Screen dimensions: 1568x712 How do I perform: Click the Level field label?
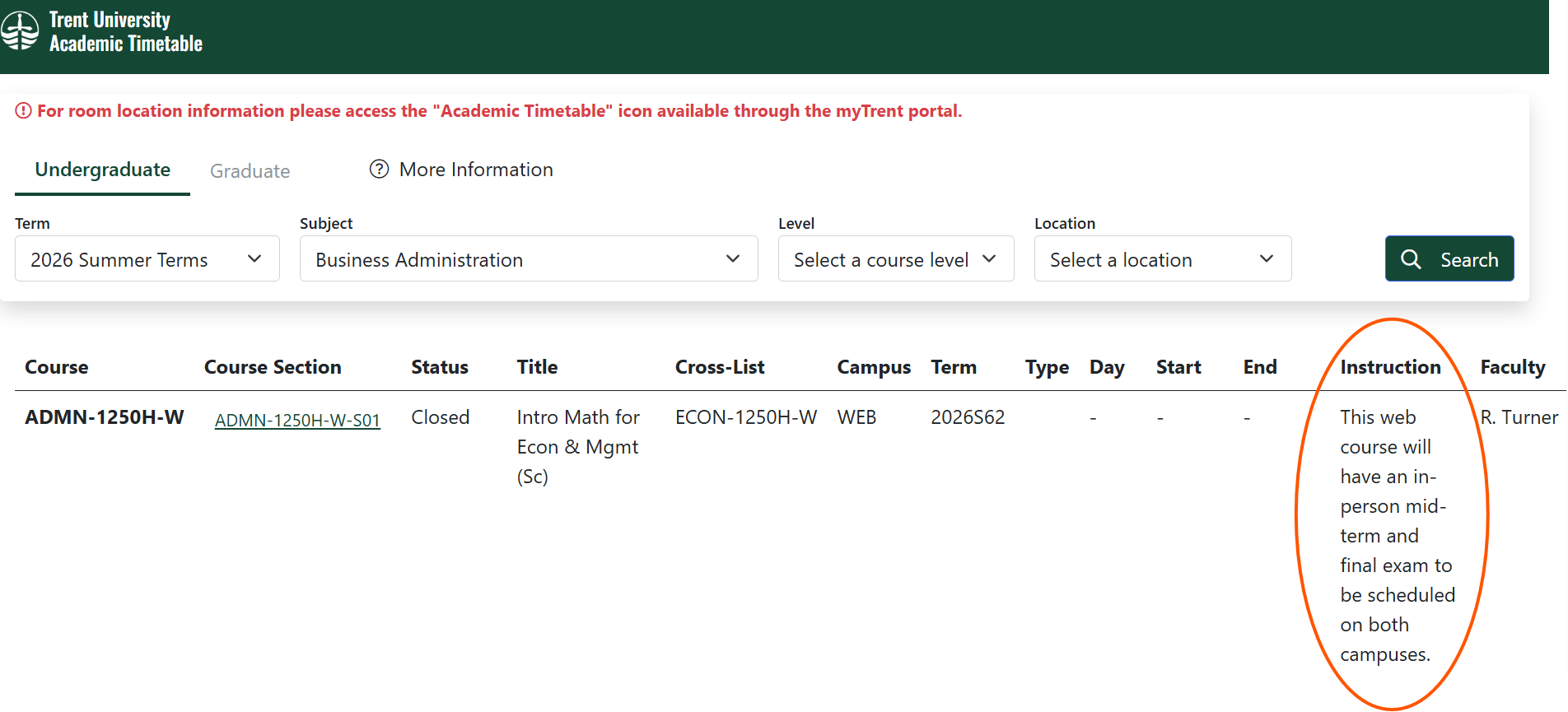[x=796, y=223]
